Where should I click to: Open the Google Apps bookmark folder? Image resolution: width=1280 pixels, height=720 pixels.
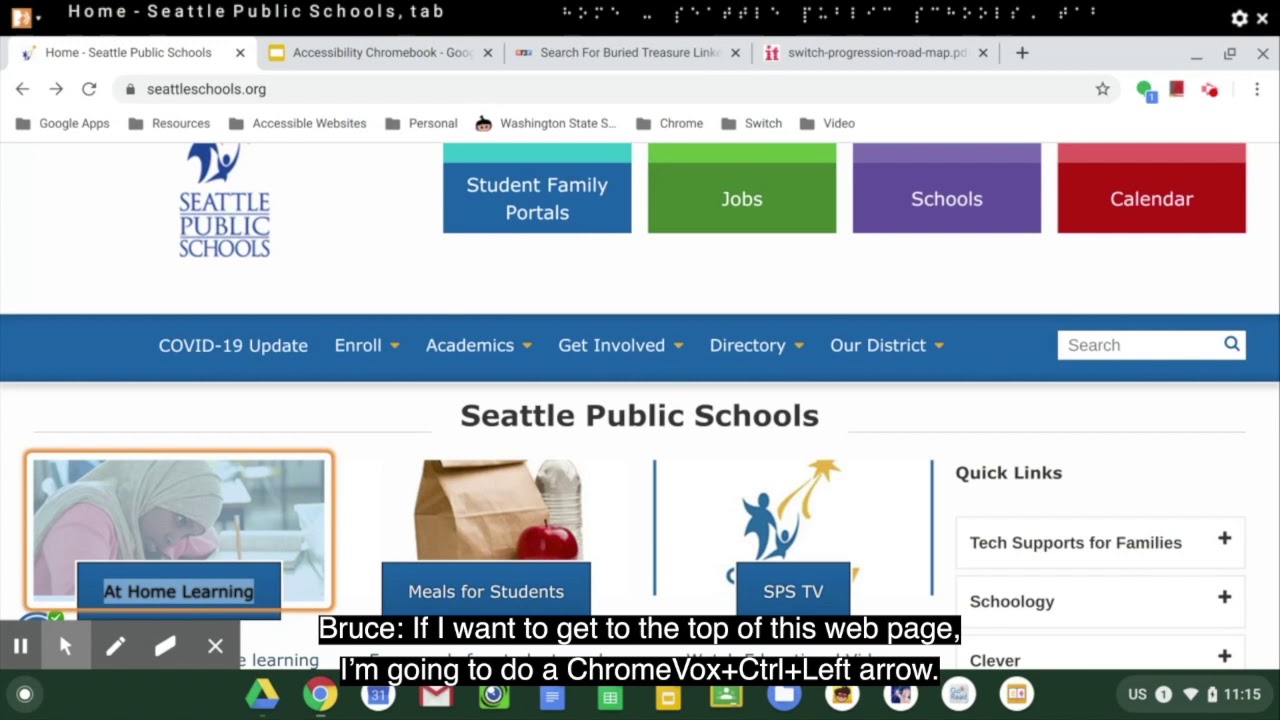point(63,123)
